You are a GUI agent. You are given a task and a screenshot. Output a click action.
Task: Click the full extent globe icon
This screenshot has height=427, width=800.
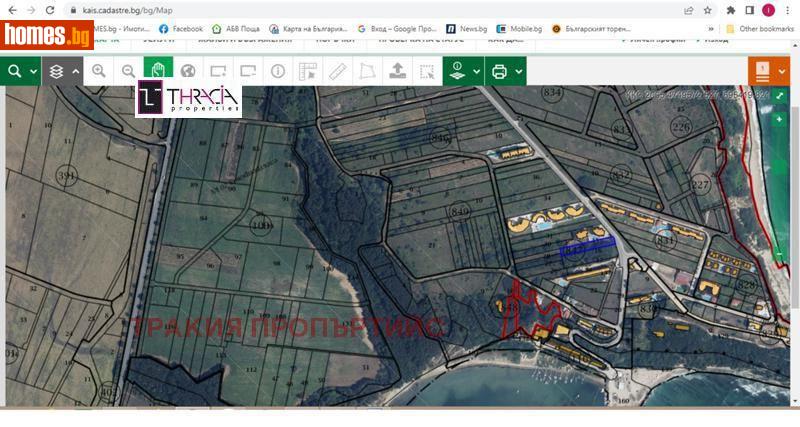(188, 71)
